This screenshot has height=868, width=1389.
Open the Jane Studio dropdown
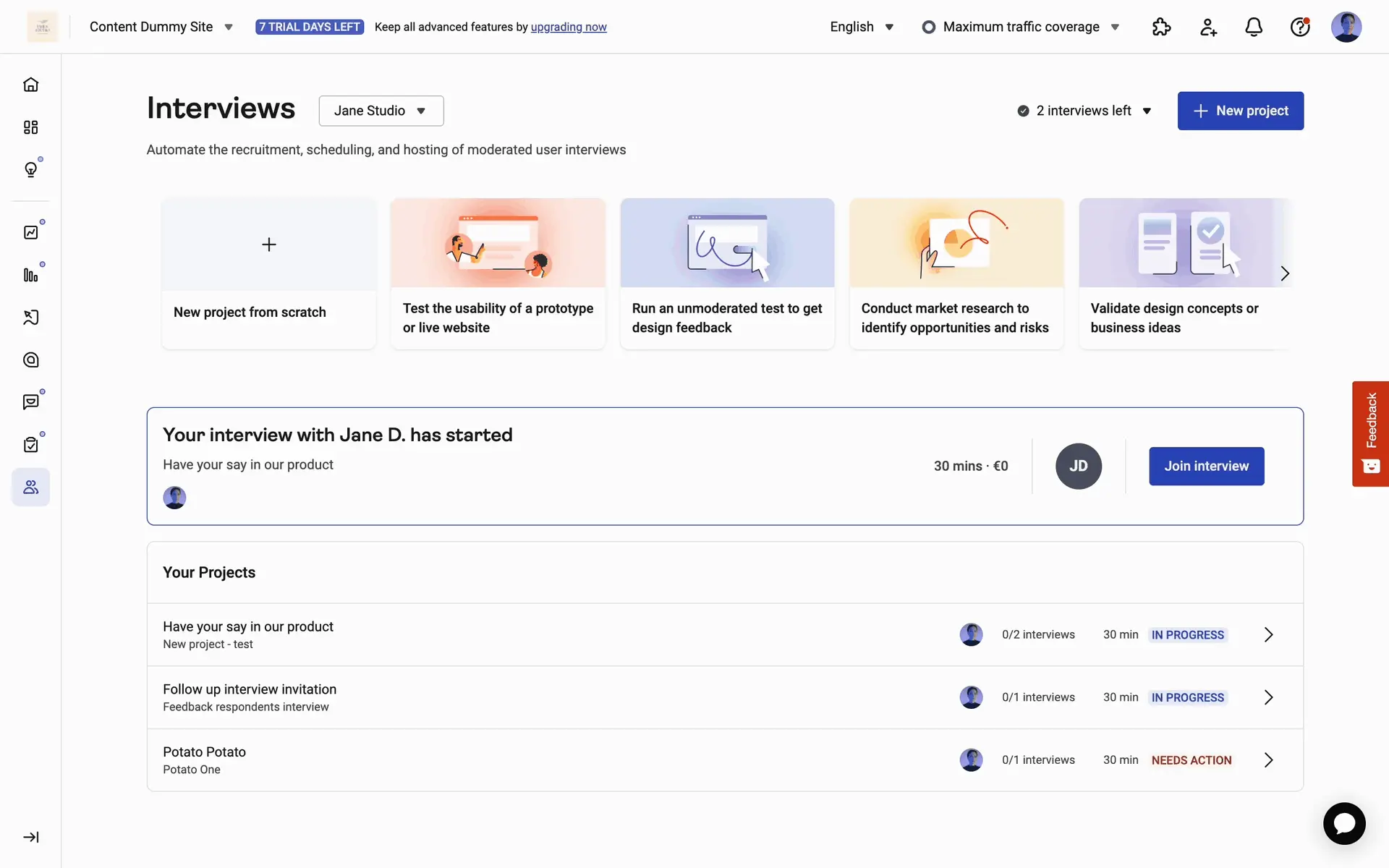tap(381, 111)
